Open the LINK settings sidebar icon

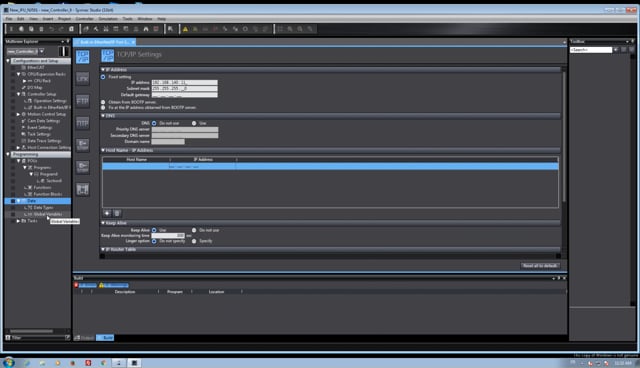[x=82, y=79]
